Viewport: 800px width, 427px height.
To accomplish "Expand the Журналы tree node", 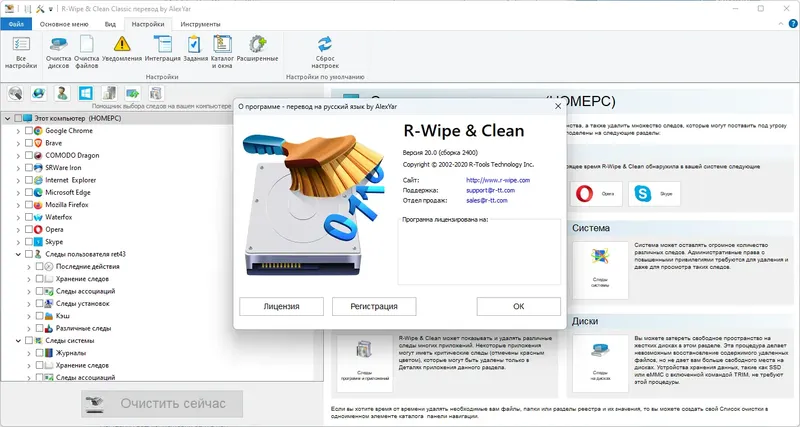I will point(29,353).
